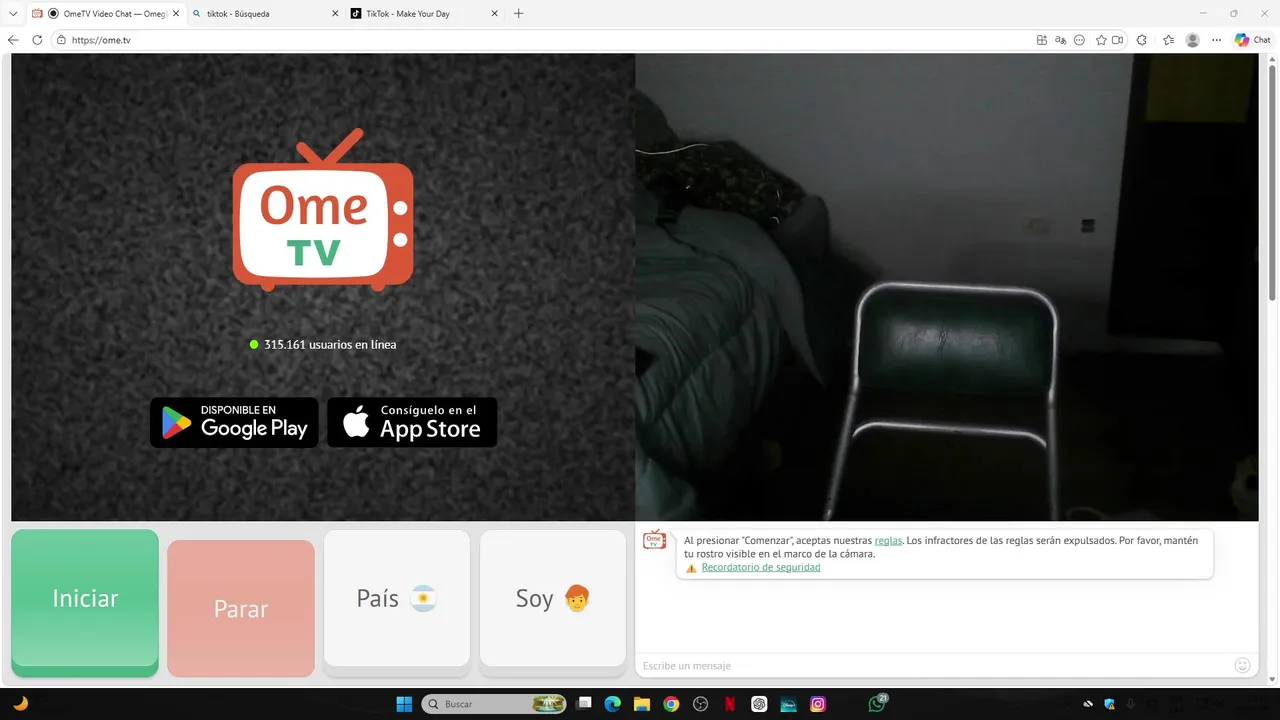View site information icon in address bar

pos(61,40)
